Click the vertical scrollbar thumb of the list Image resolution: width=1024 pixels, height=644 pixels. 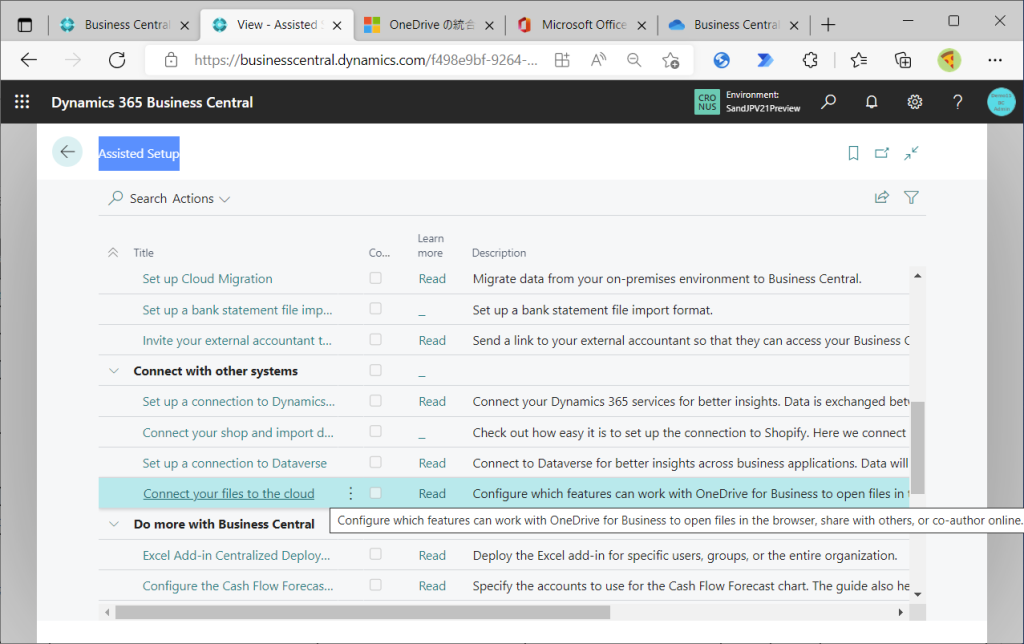pos(918,447)
